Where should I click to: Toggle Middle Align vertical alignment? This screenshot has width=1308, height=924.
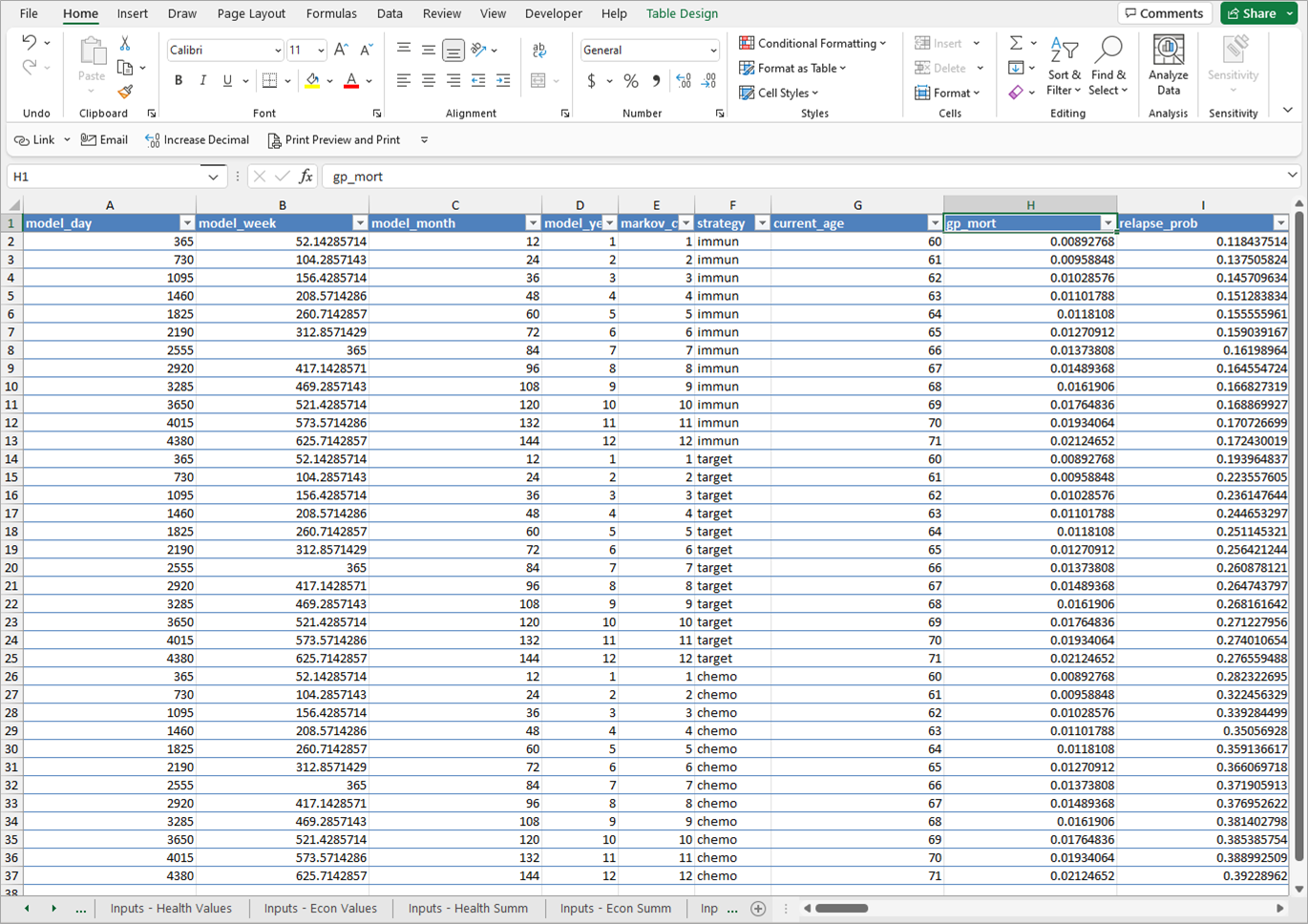coord(429,50)
